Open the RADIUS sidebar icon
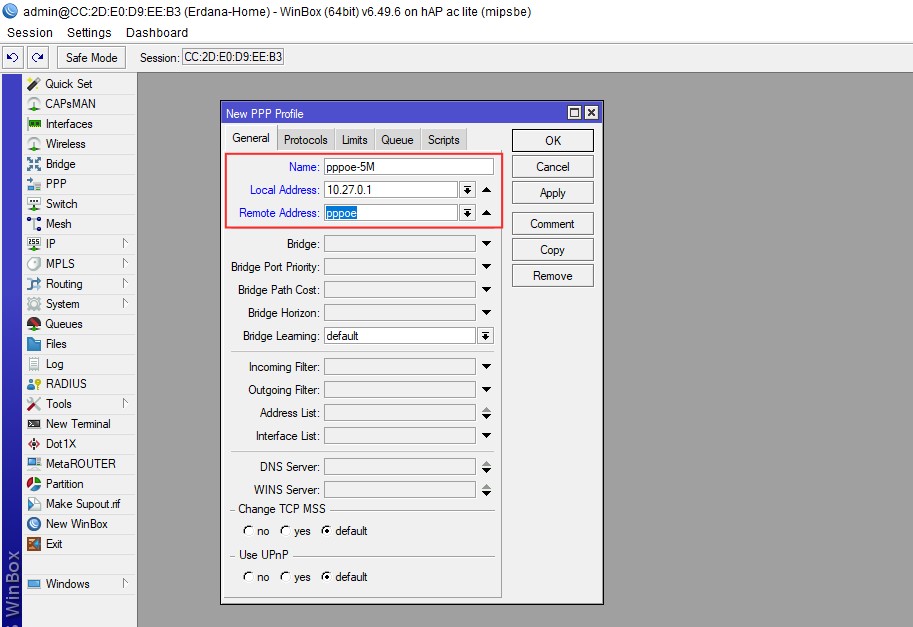Viewport: 913px width, 627px height. (34, 384)
